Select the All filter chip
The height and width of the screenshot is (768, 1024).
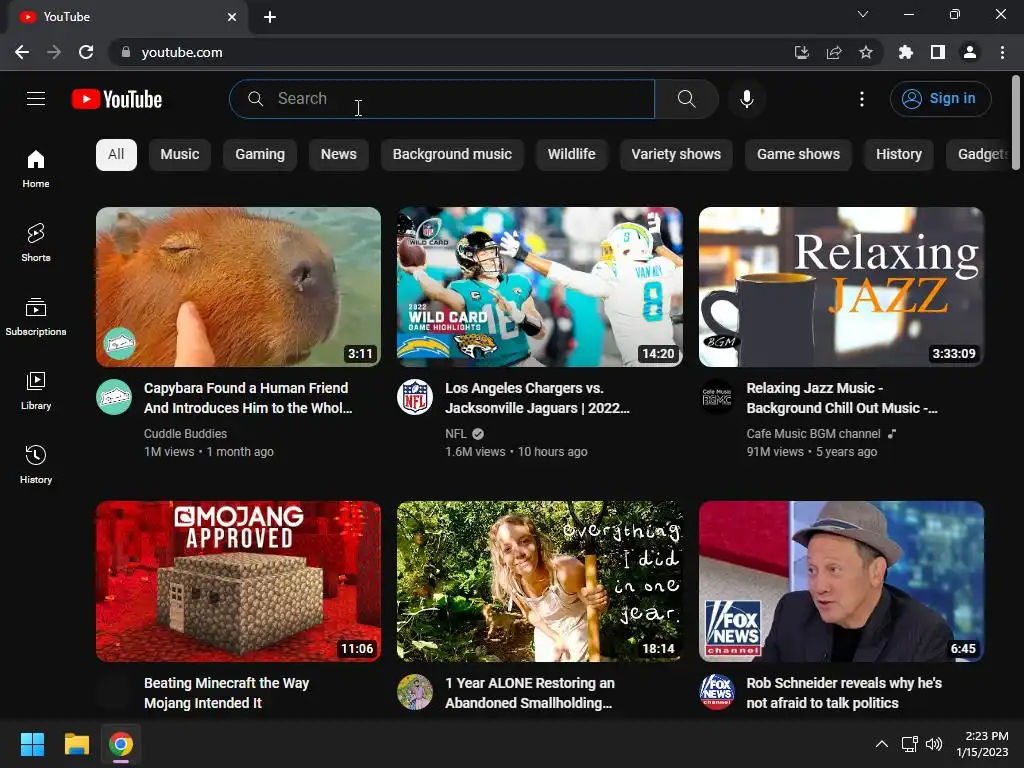(116, 155)
